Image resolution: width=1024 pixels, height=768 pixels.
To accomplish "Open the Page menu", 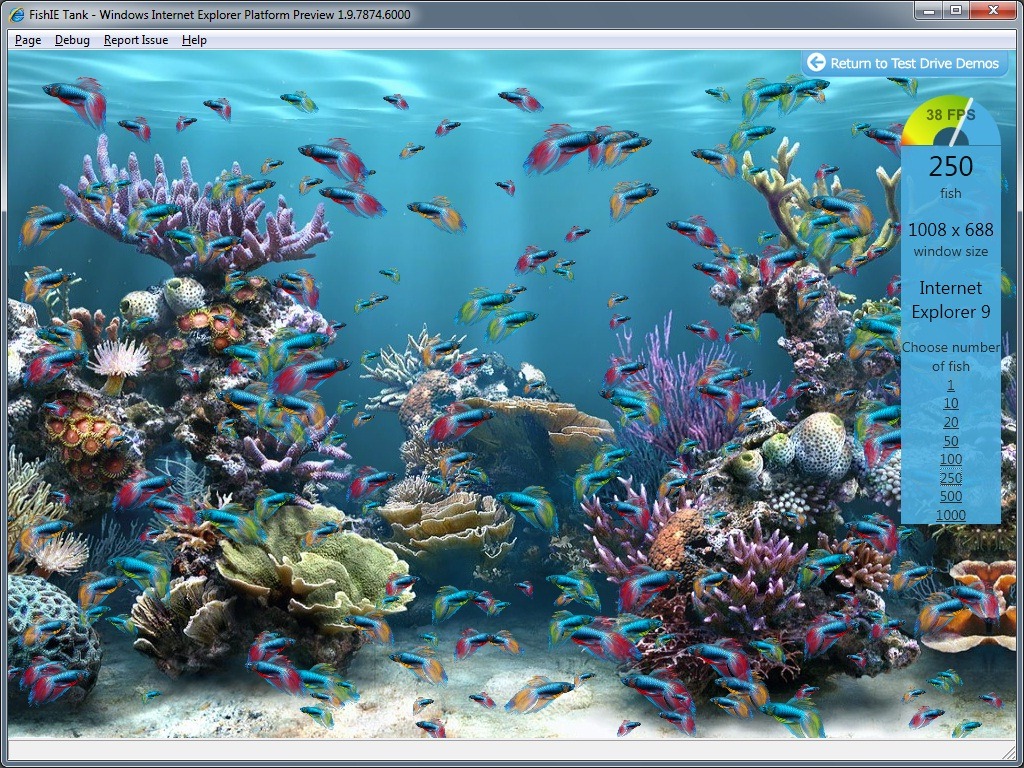I will point(28,40).
